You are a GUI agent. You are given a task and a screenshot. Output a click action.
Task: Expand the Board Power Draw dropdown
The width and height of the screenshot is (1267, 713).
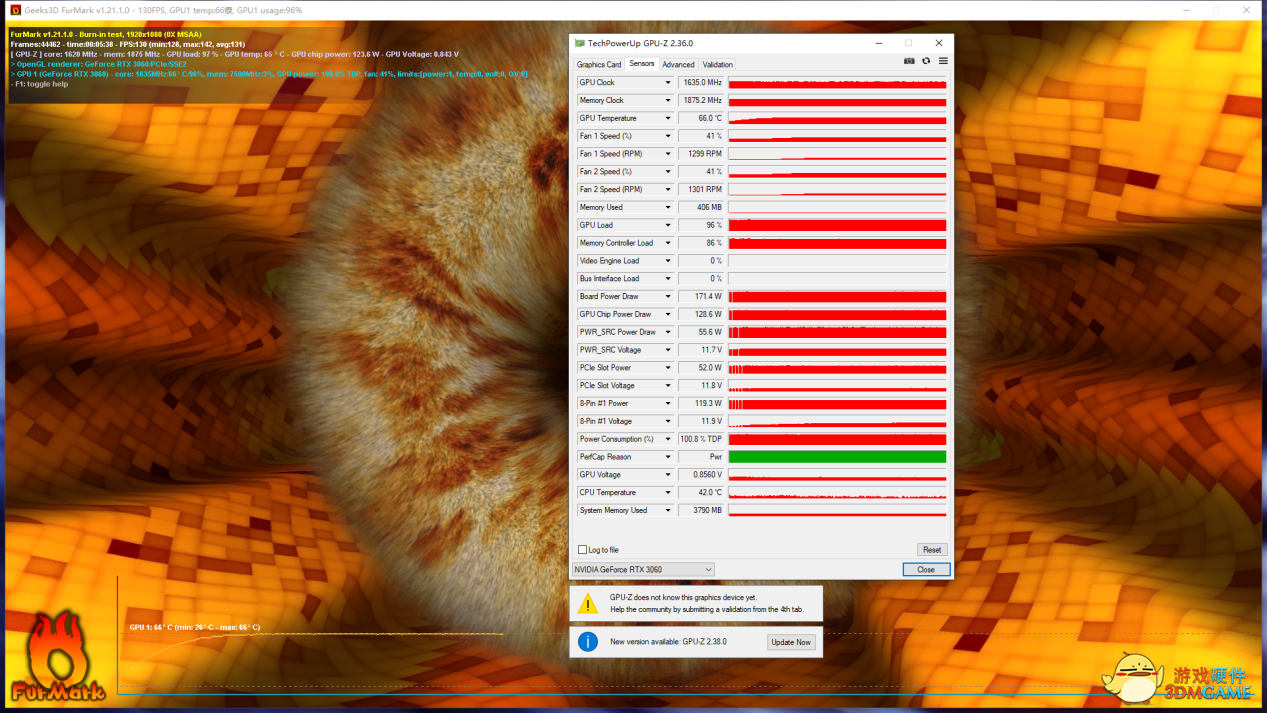point(668,297)
